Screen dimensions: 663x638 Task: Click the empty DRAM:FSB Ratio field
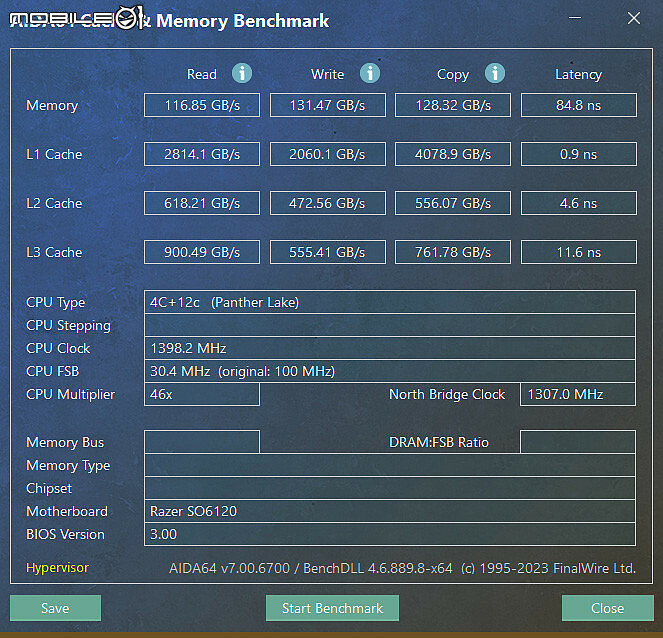(x=578, y=442)
